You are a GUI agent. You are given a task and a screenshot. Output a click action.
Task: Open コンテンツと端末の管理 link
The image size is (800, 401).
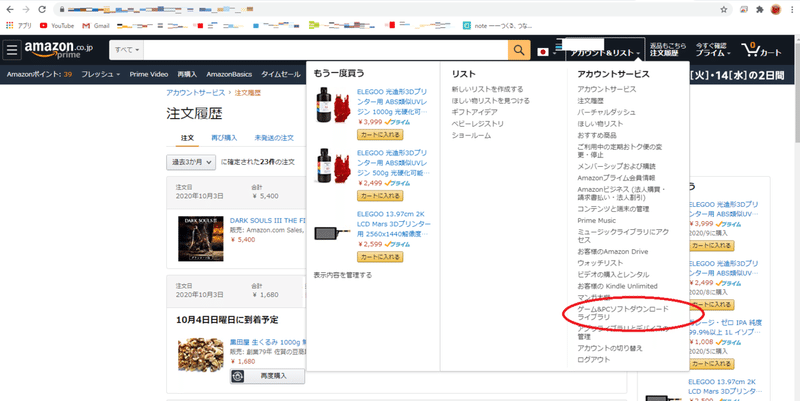613,209
